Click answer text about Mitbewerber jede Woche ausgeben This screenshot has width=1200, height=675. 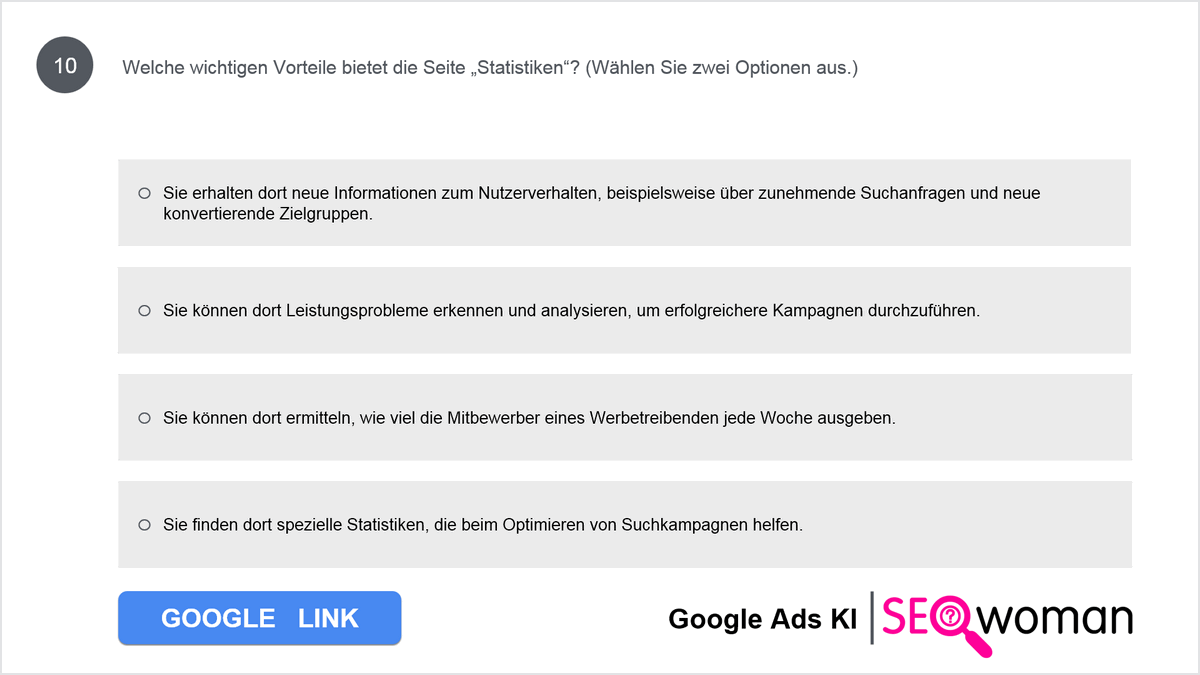529,417
